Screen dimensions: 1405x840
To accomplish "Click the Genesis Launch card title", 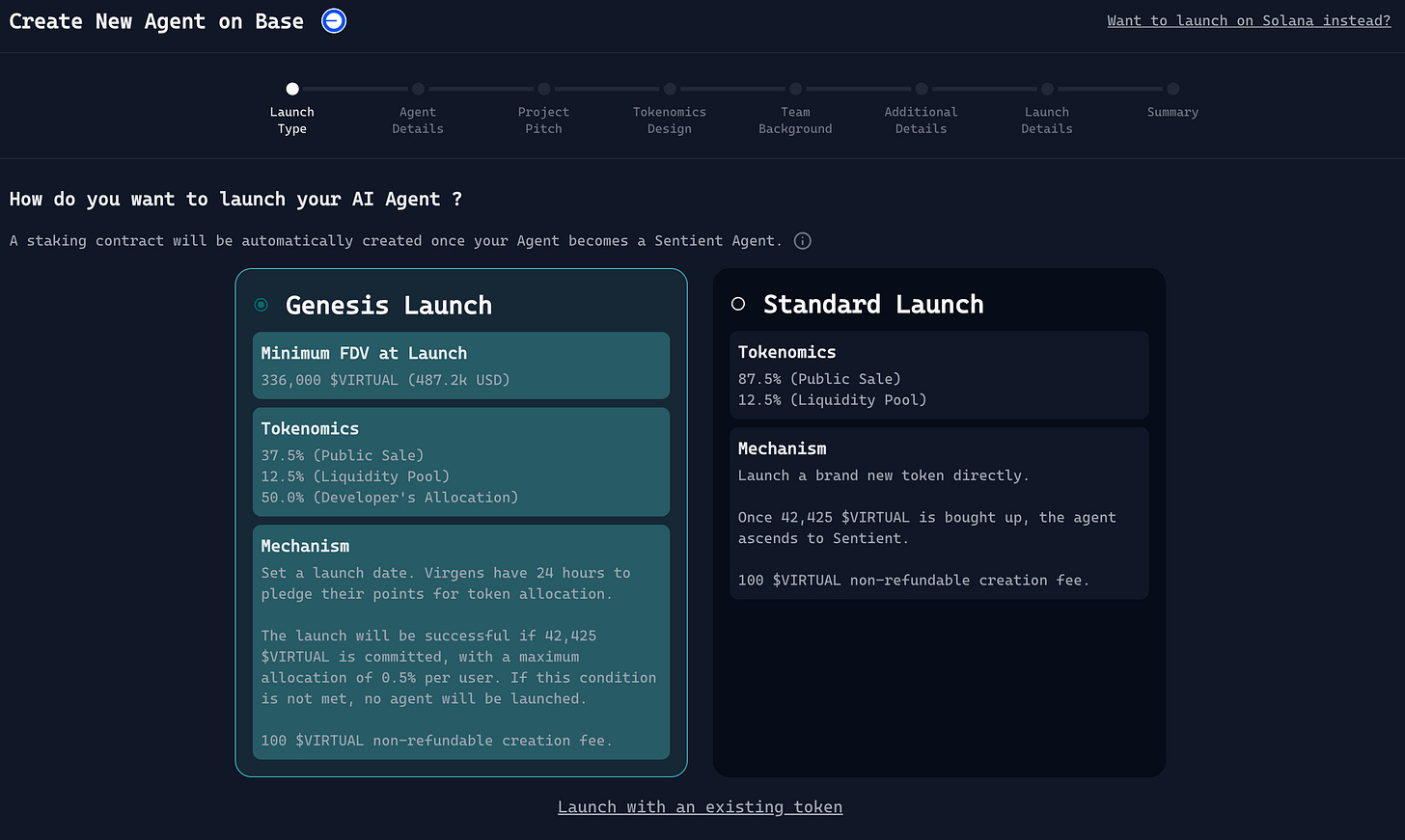I will tap(389, 306).
